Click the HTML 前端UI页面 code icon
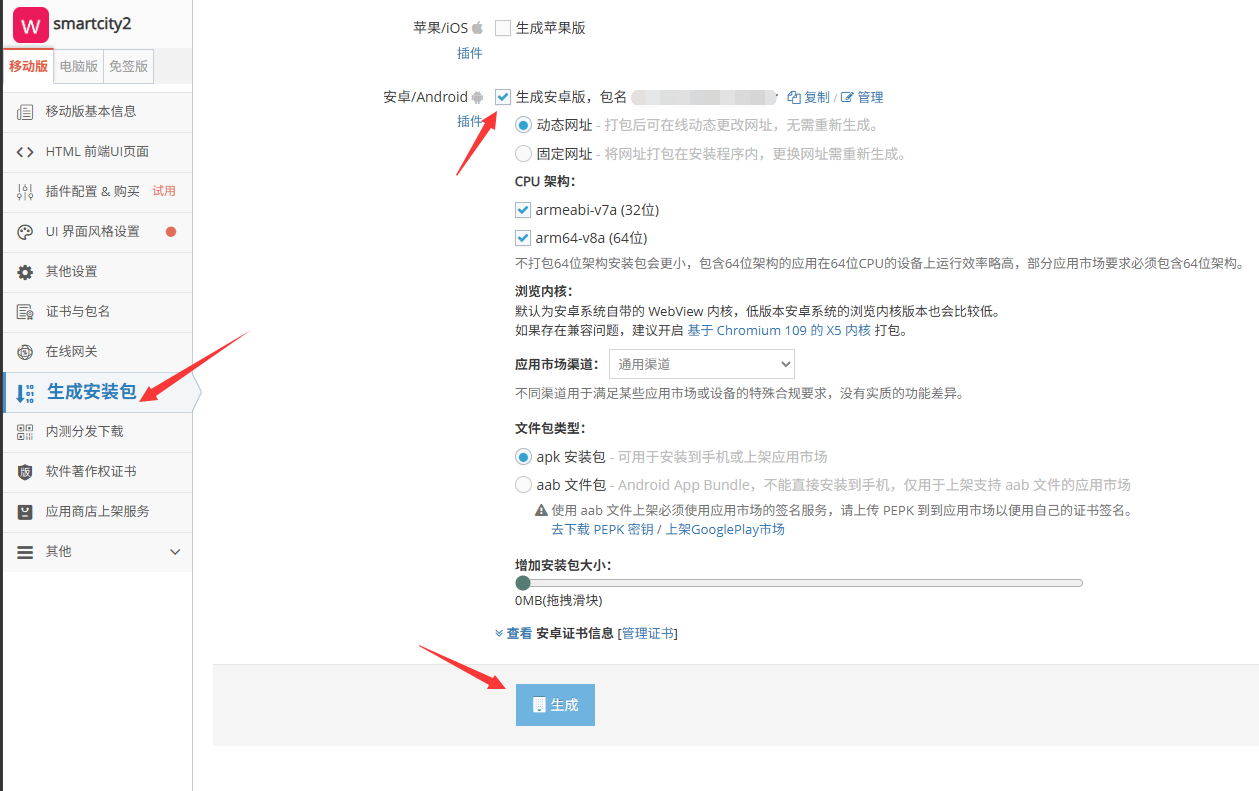The height and width of the screenshot is (791, 1259). click(25, 152)
